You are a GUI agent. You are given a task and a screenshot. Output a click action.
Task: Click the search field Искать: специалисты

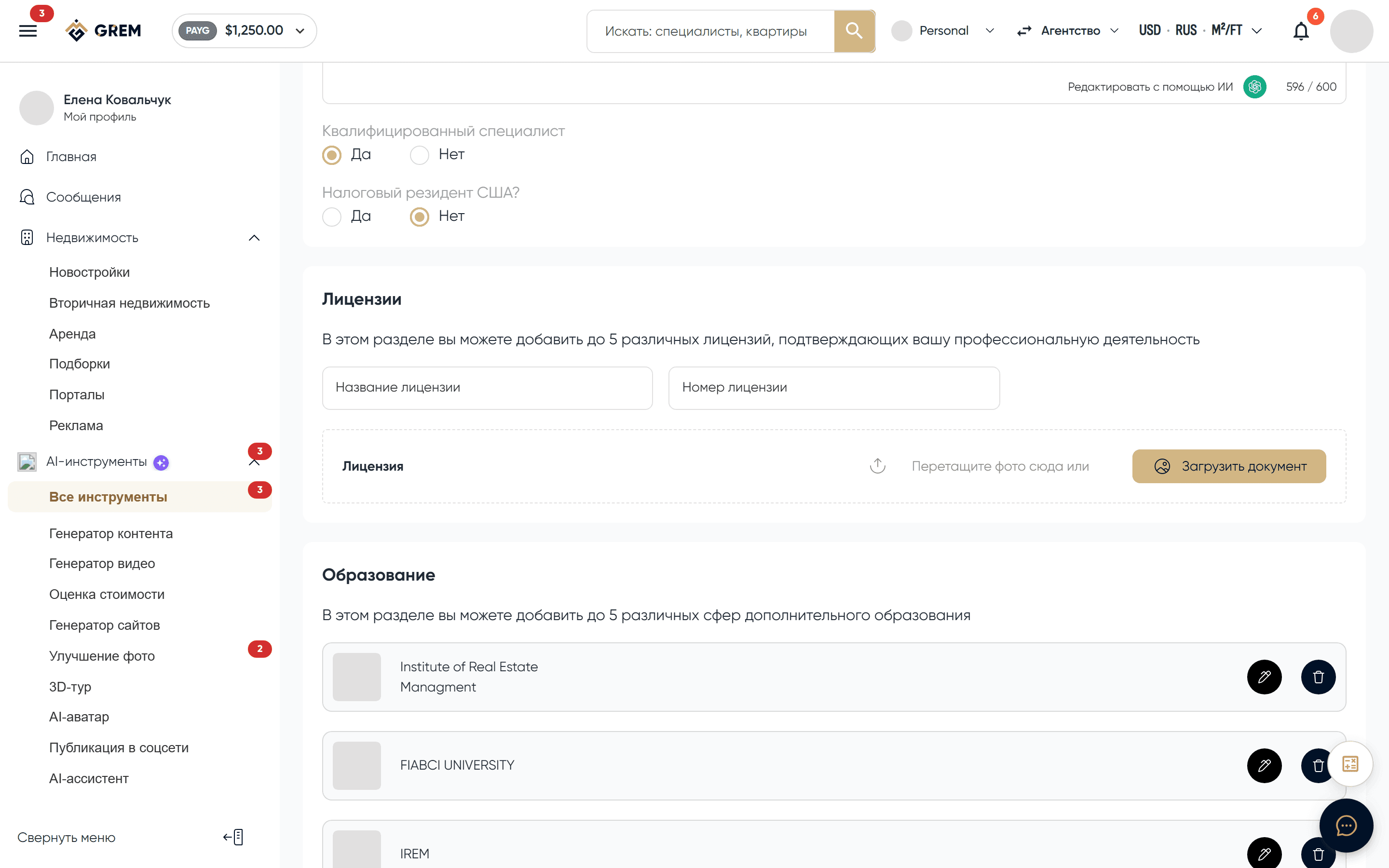click(x=710, y=31)
